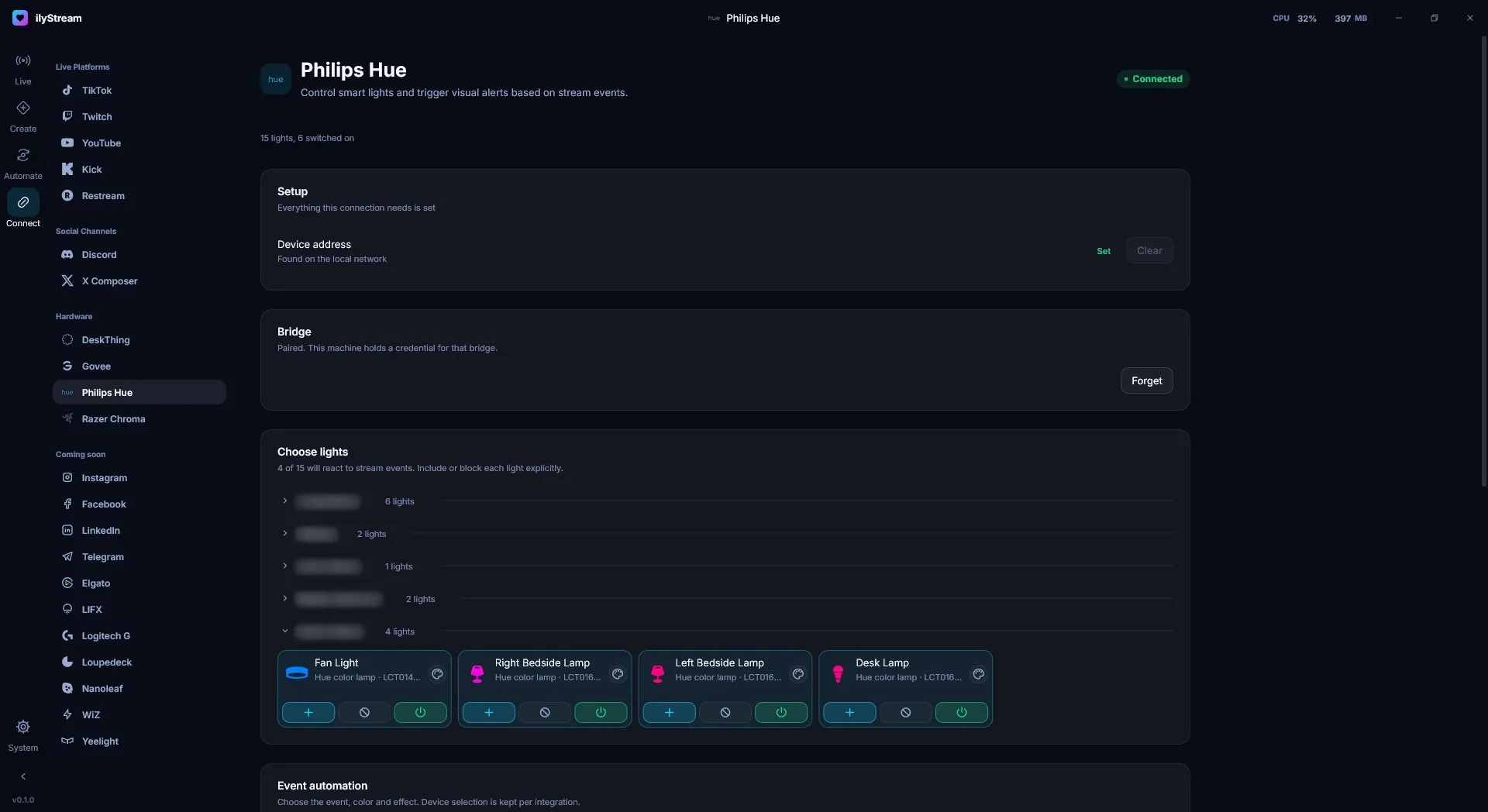
Task: Click the v0.1.0 version label
Action: tap(23, 800)
